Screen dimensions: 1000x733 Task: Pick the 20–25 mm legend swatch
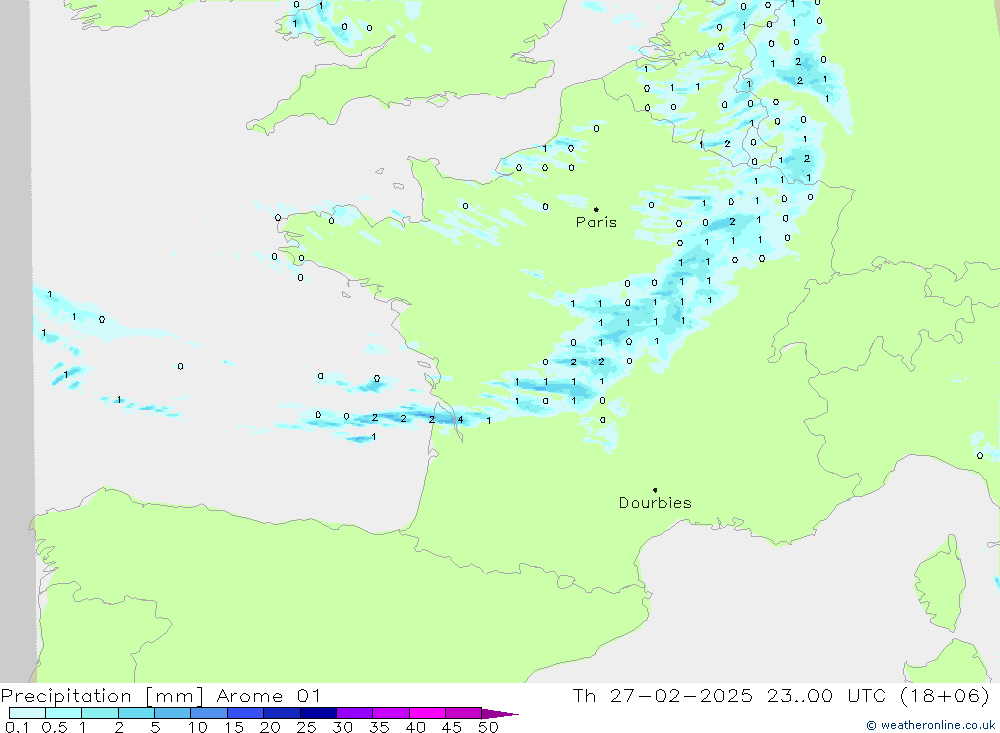tap(282, 713)
